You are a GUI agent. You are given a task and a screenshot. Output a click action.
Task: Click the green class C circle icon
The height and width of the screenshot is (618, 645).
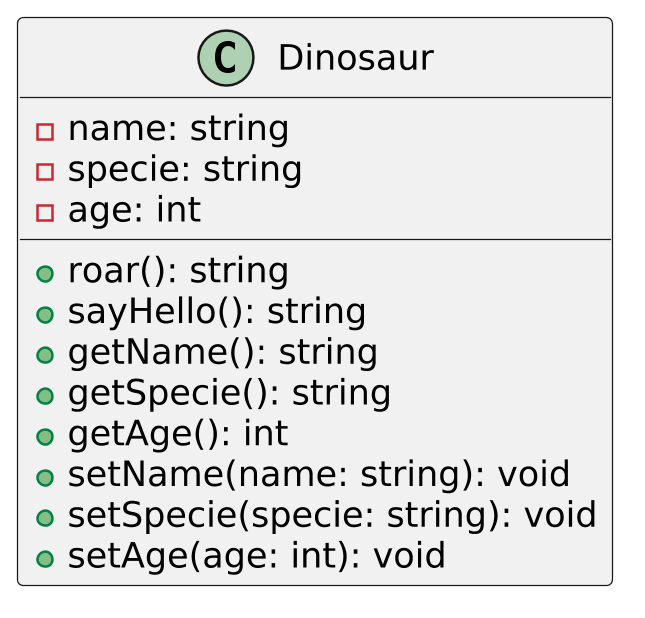tap(226, 58)
